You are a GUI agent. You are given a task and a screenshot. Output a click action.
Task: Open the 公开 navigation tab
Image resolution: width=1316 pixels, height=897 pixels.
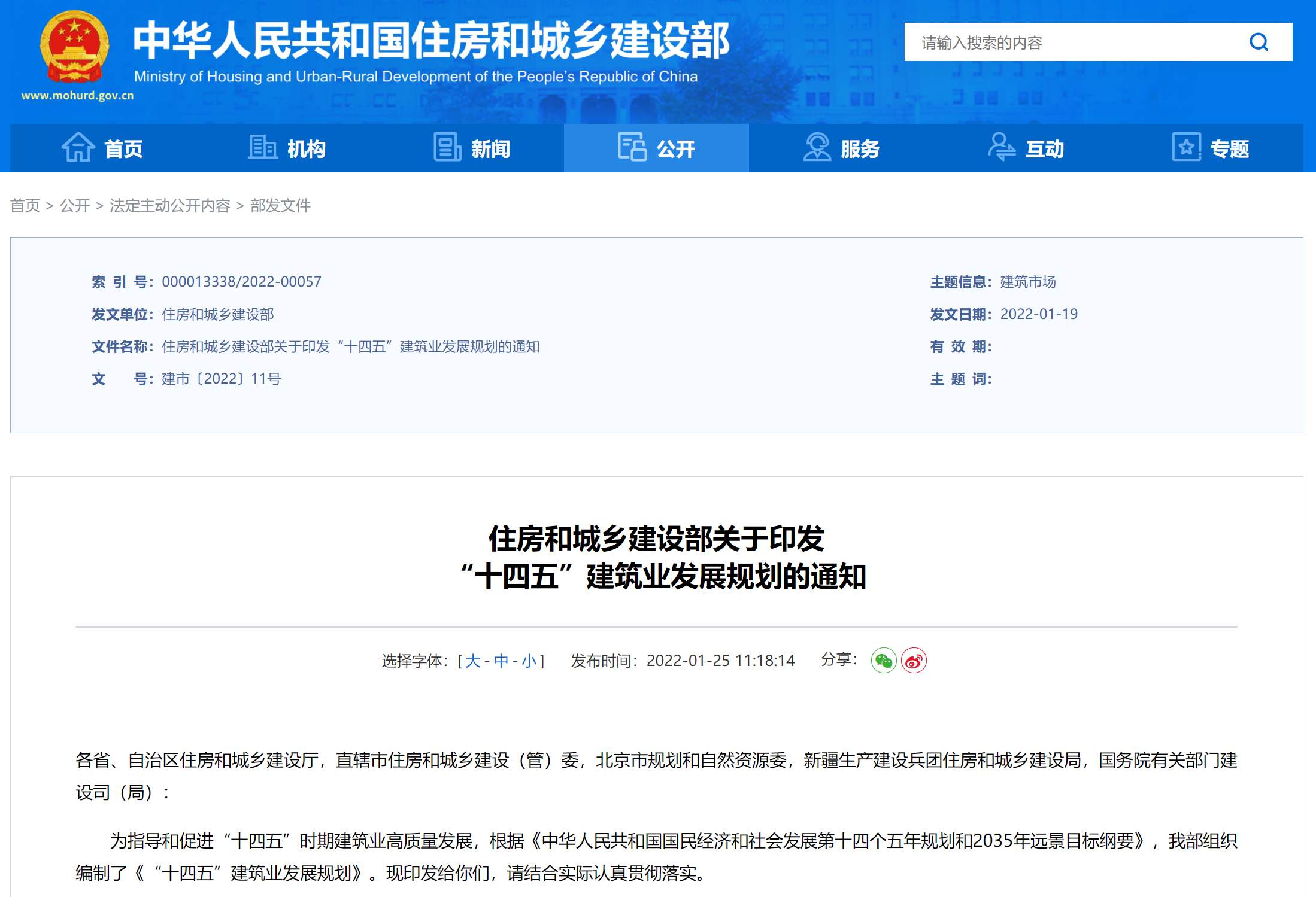(656, 148)
